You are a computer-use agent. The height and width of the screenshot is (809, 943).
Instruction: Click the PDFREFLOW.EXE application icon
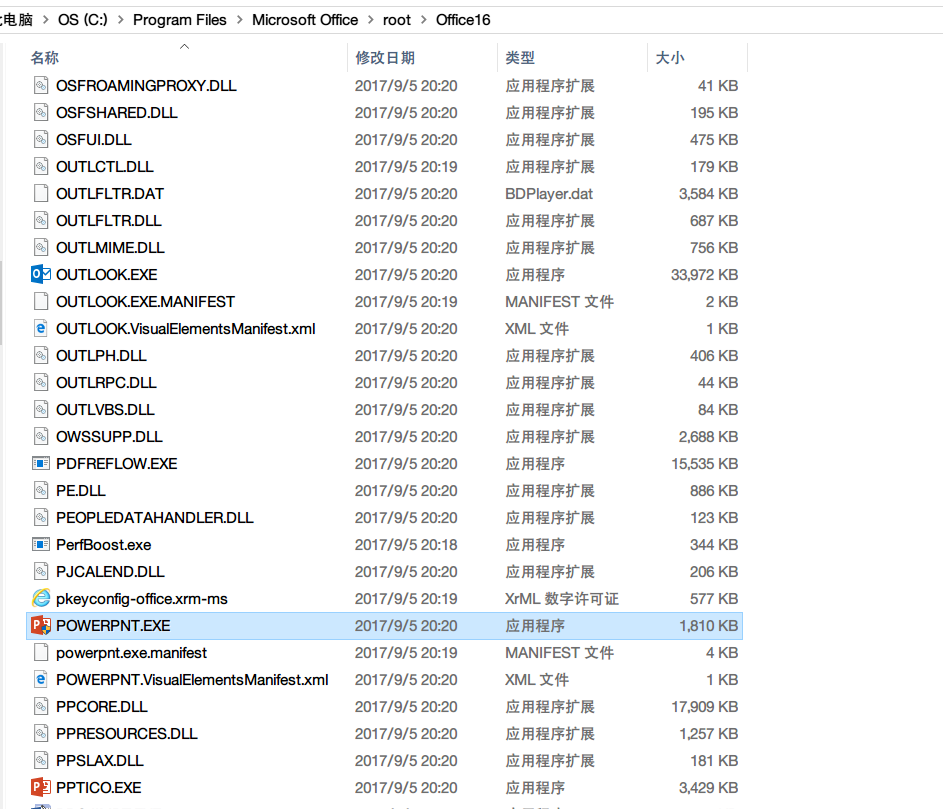[41, 463]
